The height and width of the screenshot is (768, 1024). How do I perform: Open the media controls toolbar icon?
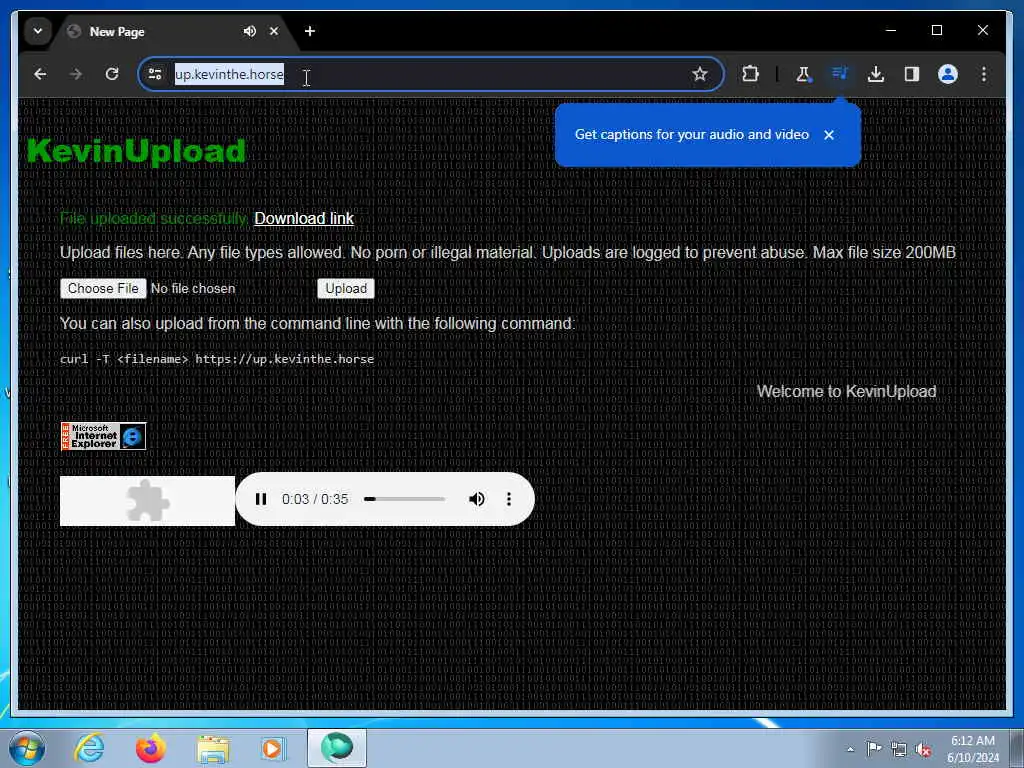coord(840,73)
